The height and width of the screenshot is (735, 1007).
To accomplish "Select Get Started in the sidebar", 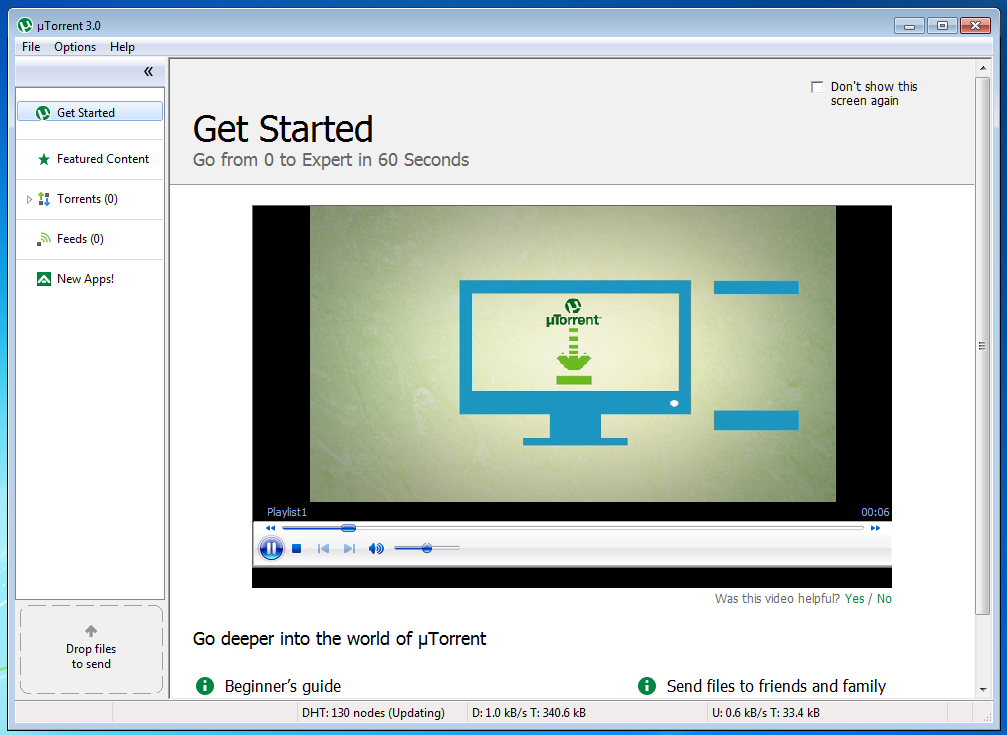I will tap(90, 112).
